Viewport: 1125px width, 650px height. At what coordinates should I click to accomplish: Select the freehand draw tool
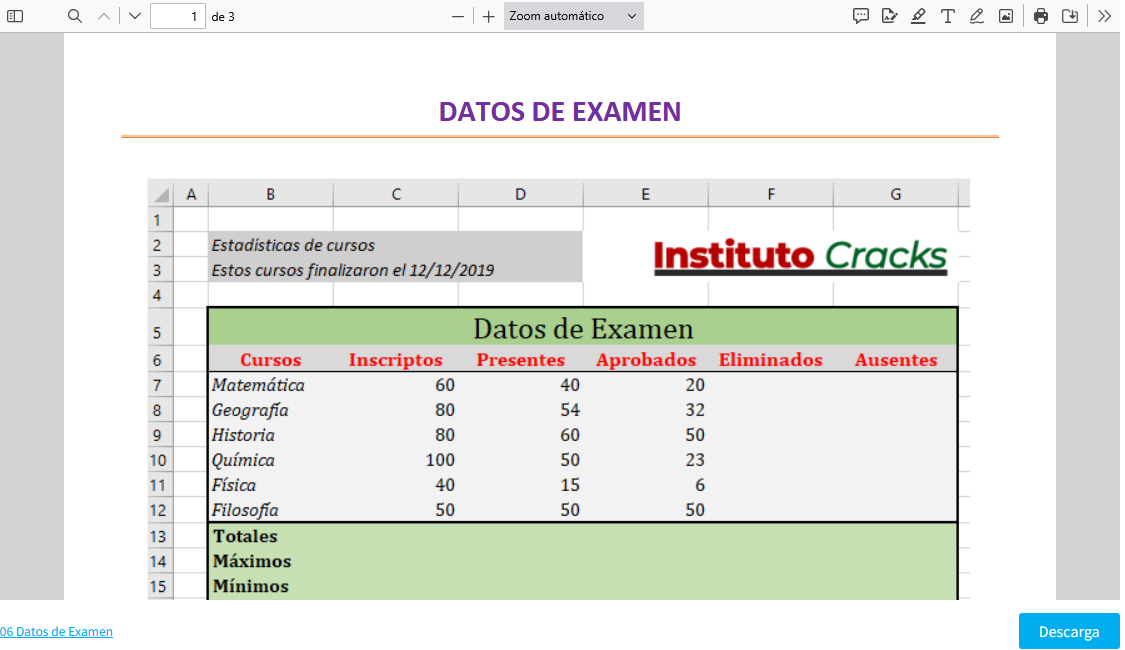click(x=976, y=16)
